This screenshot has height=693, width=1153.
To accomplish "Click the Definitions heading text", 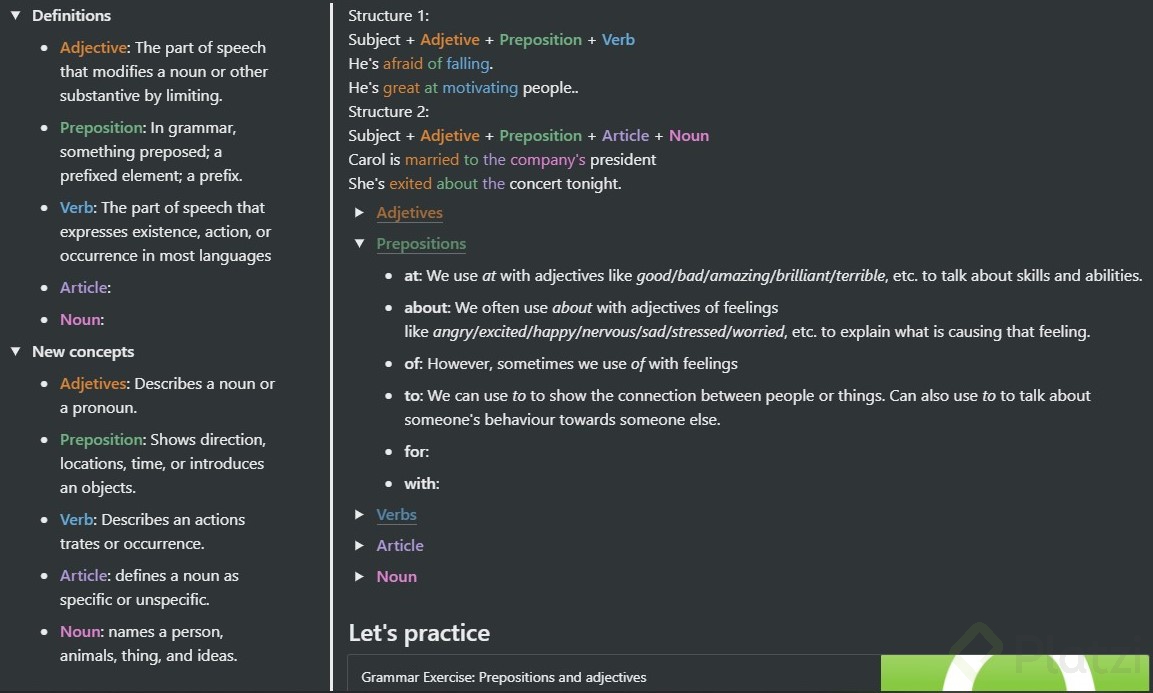I will (x=71, y=16).
